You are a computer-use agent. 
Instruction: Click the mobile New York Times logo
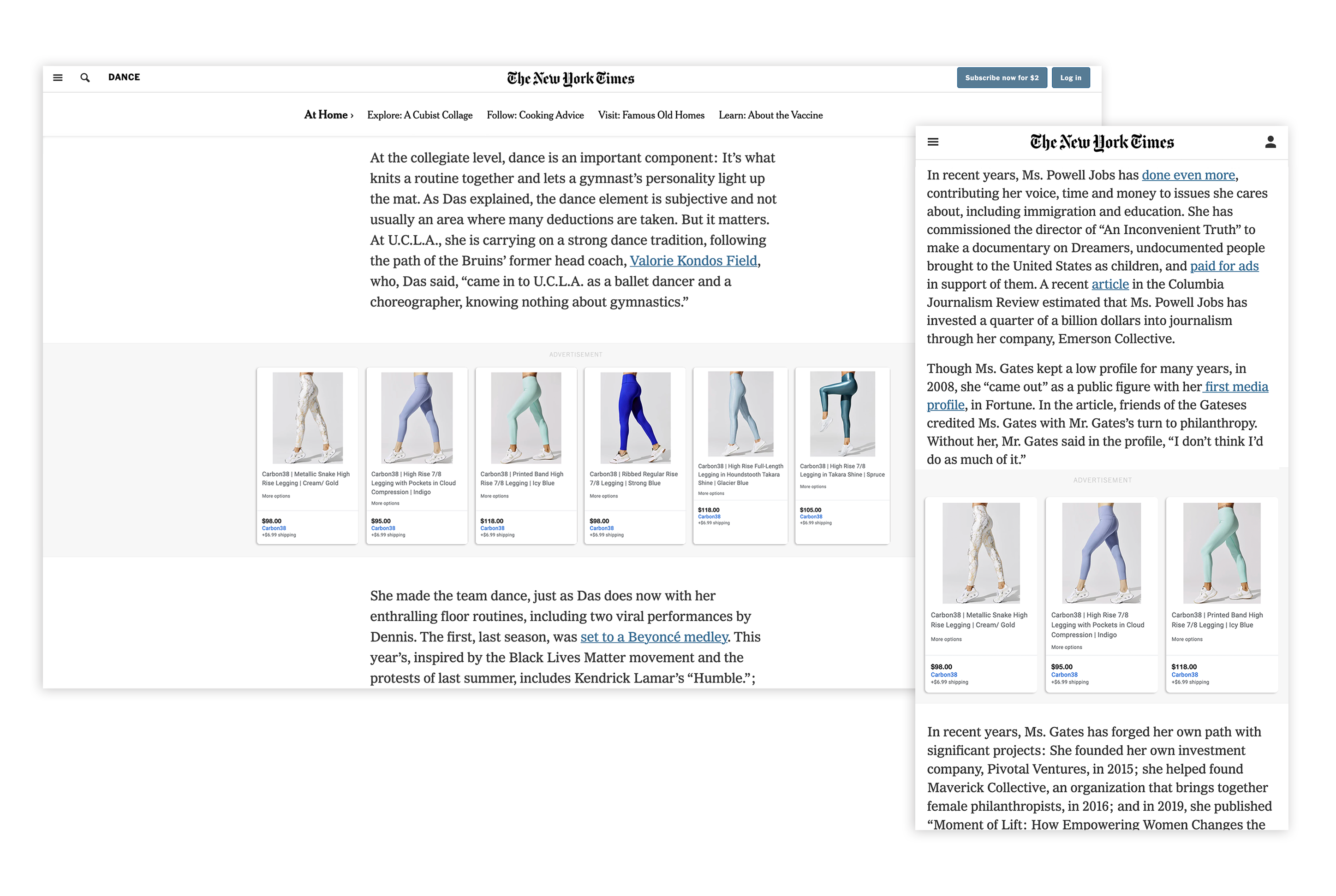(1102, 142)
